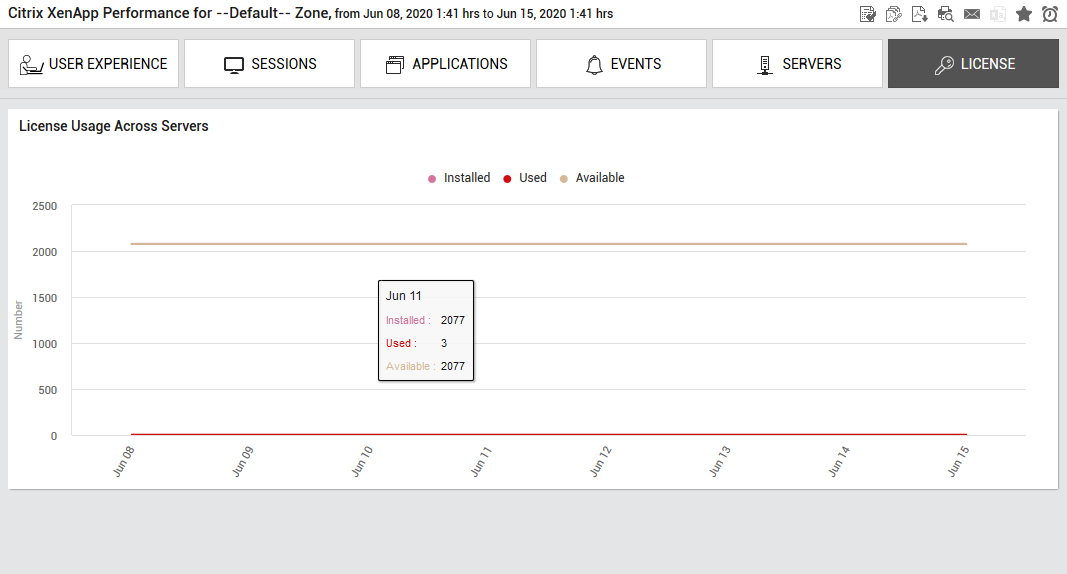This screenshot has width=1067, height=574.
Task: Click the Installed label in tooltip
Action: [x=408, y=320]
